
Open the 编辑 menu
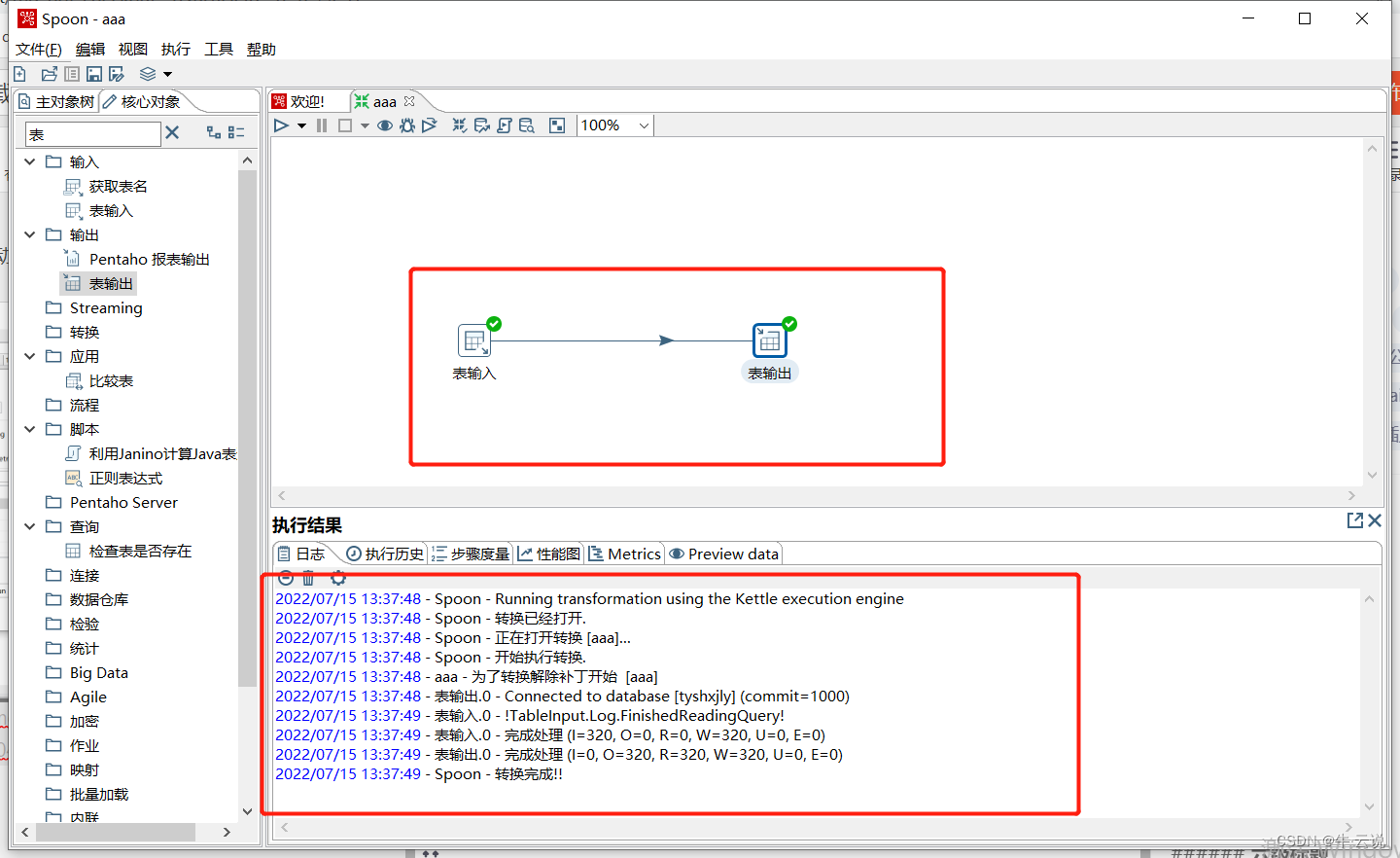(90, 50)
